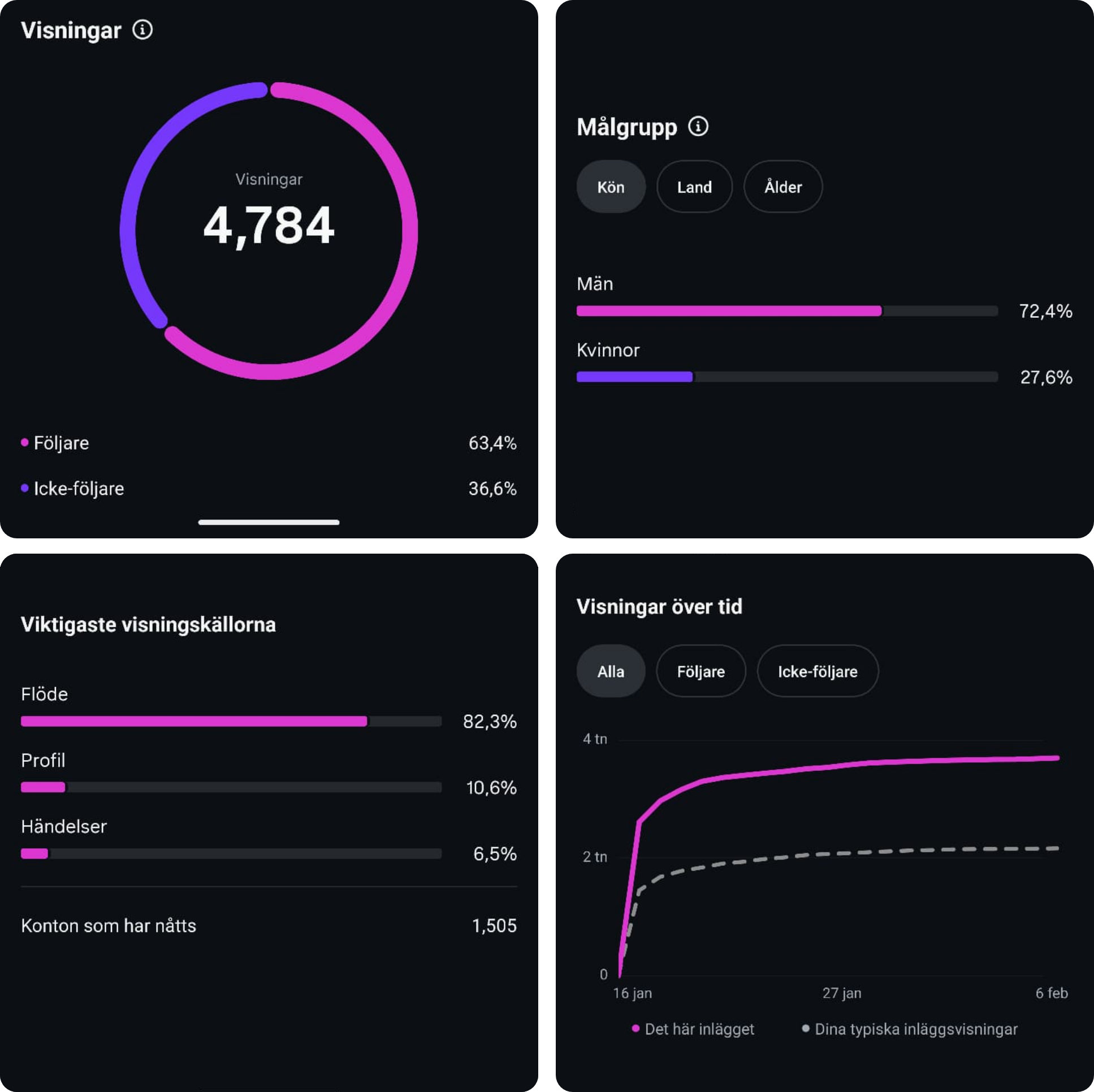
Task: Click gray dot for Dina typiska inläggsvisningar
Action: tap(805, 1028)
